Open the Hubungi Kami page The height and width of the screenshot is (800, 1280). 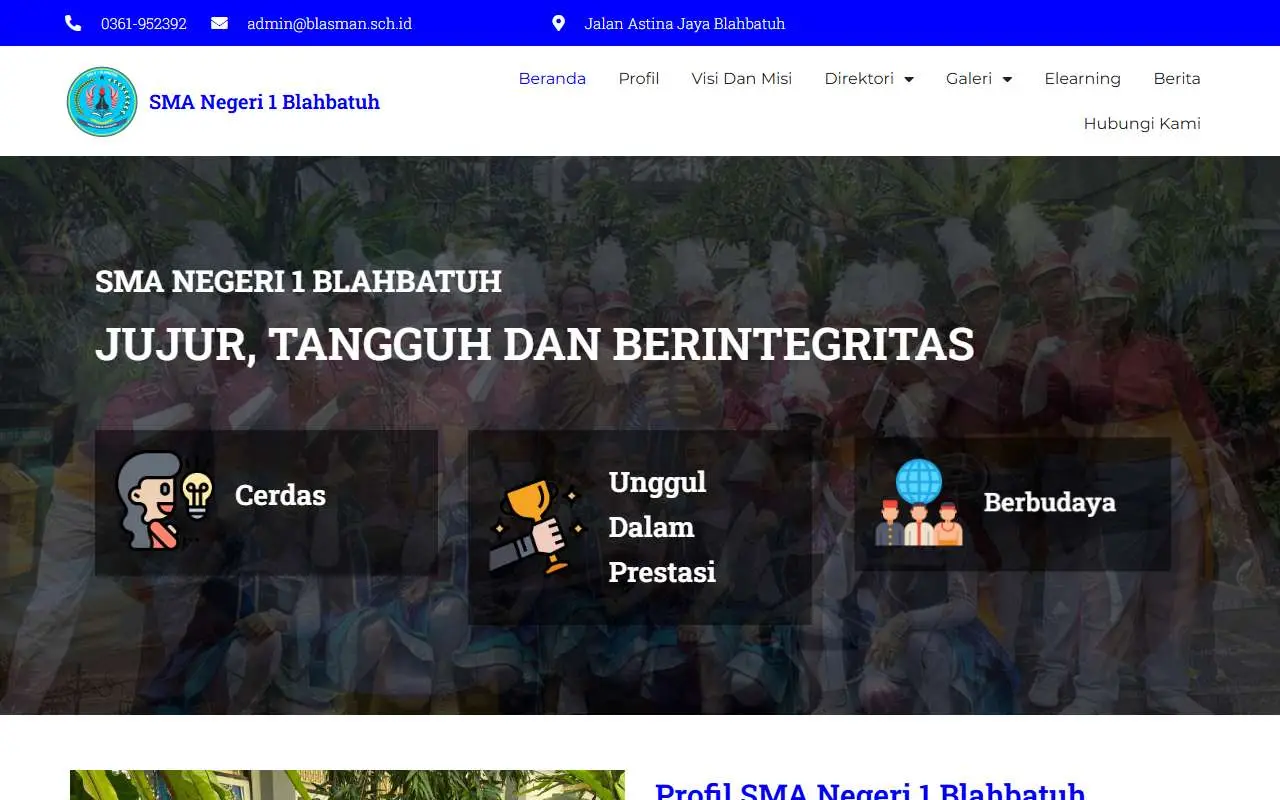tap(1142, 123)
